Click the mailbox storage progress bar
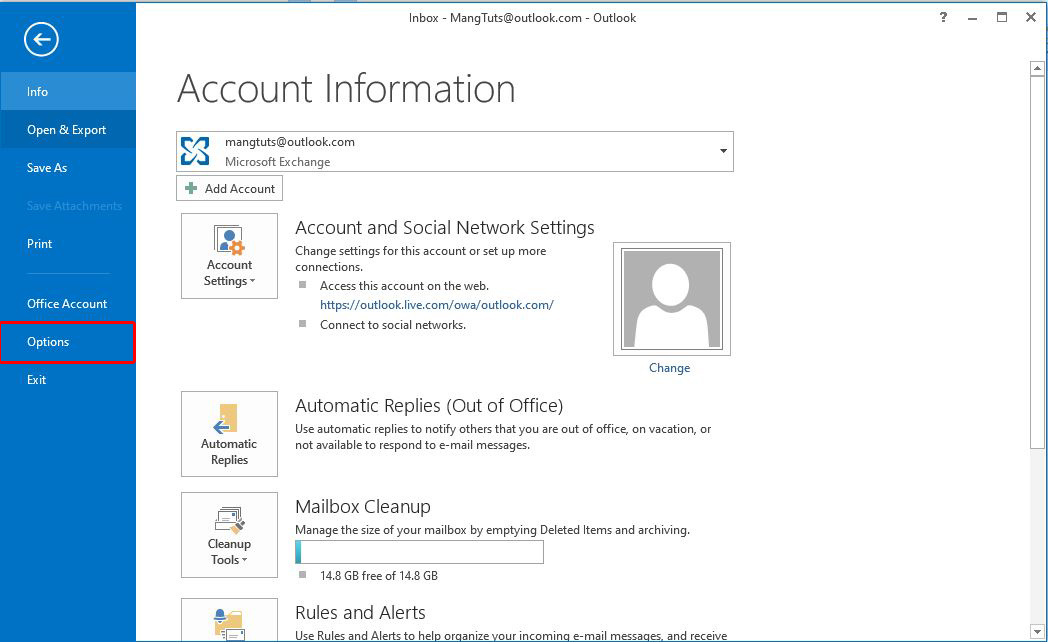Image resolution: width=1048 pixels, height=642 pixels. pos(419,552)
